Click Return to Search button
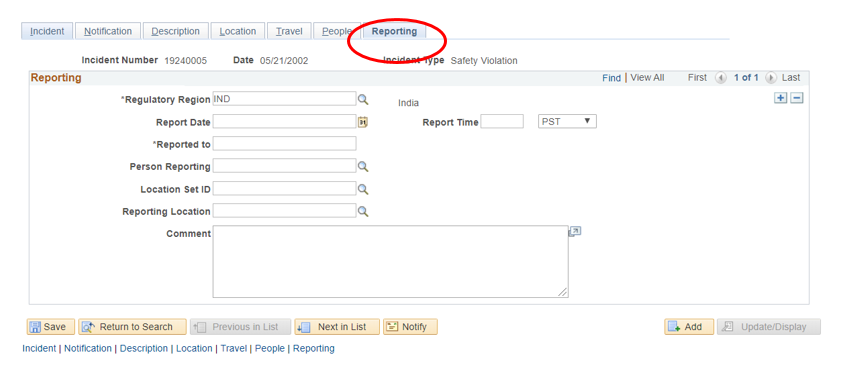851x385 pixels. (x=132, y=327)
